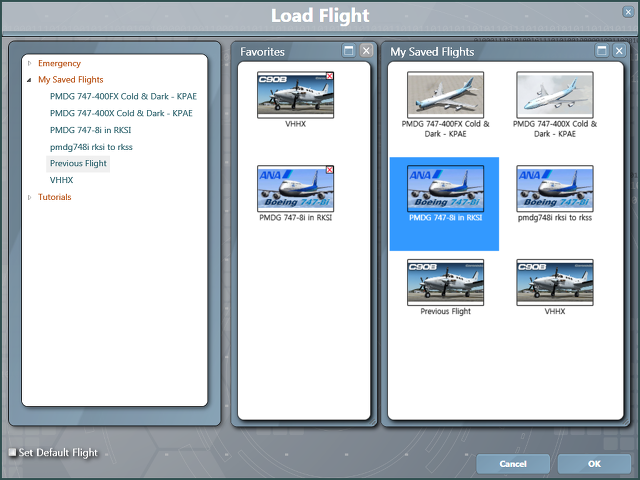The width and height of the screenshot is (640, 480).
Task: Choose Previous Flight thumbnail in My Saved Flights
Action: coord(445,282)
